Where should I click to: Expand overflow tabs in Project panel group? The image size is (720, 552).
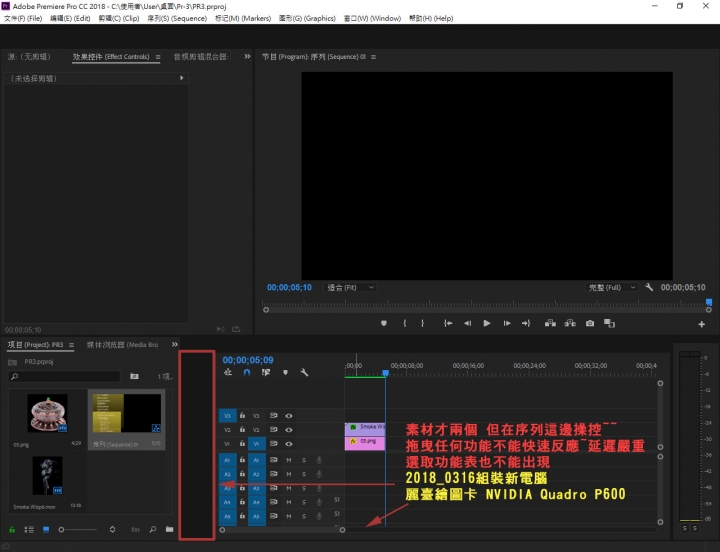point(174,344)
